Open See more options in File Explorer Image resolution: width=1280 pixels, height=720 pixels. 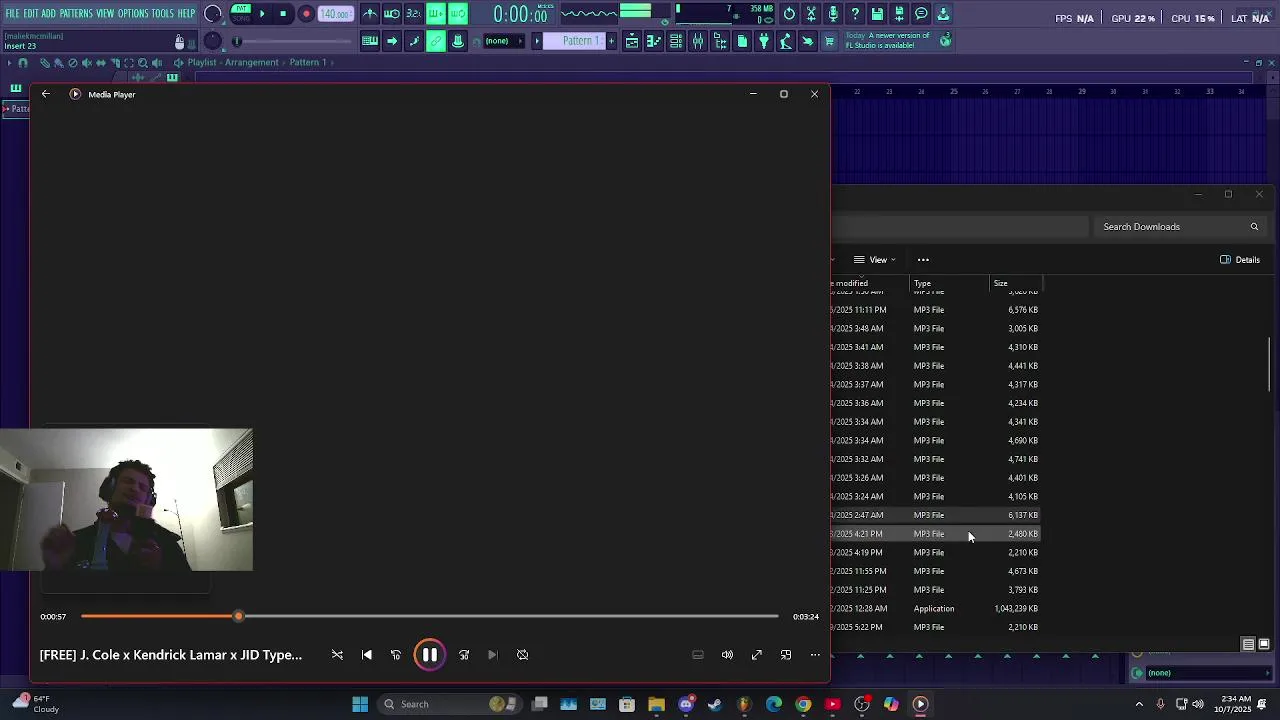pyautogui.click(x=923, y=260)
